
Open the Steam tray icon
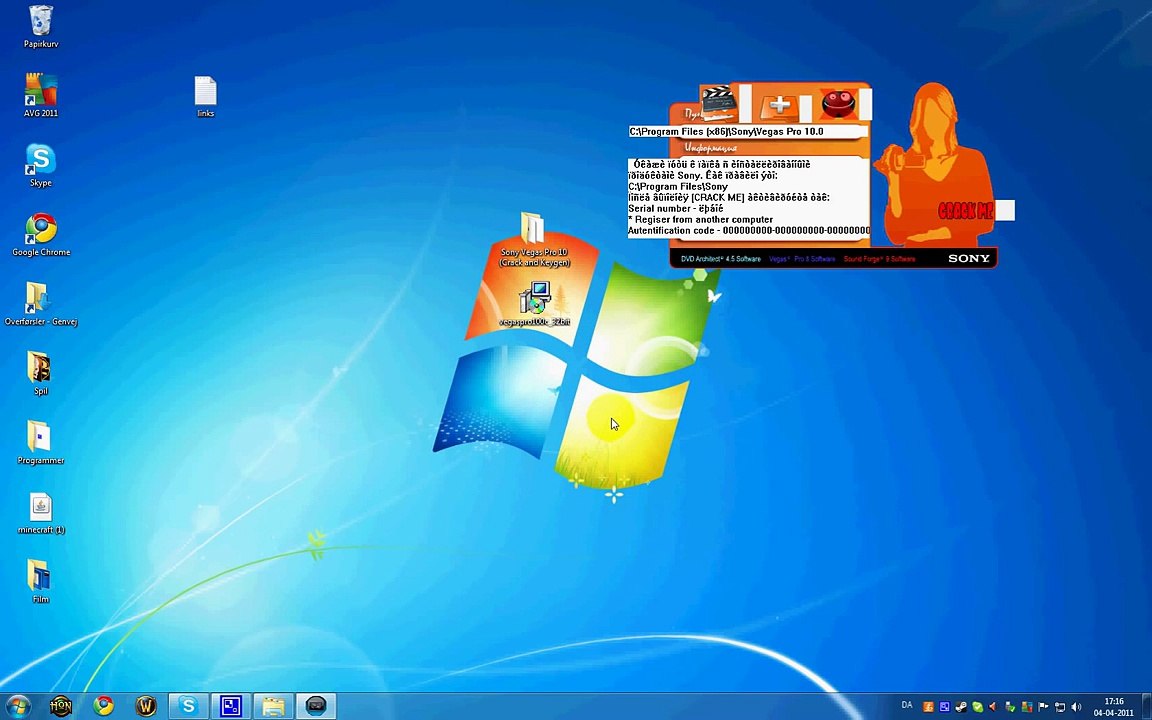pos(961,707)
